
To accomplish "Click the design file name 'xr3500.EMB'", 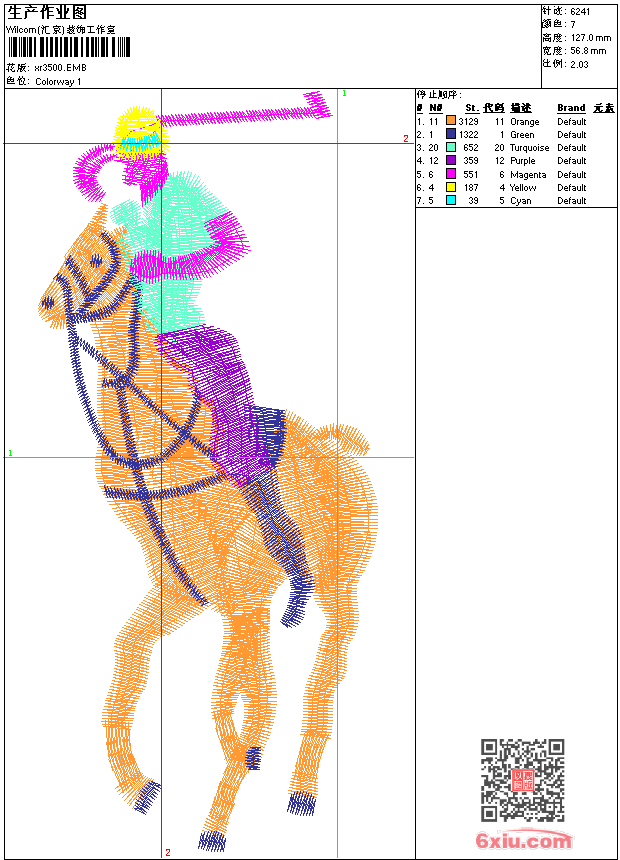I will [x=60, y=68].
